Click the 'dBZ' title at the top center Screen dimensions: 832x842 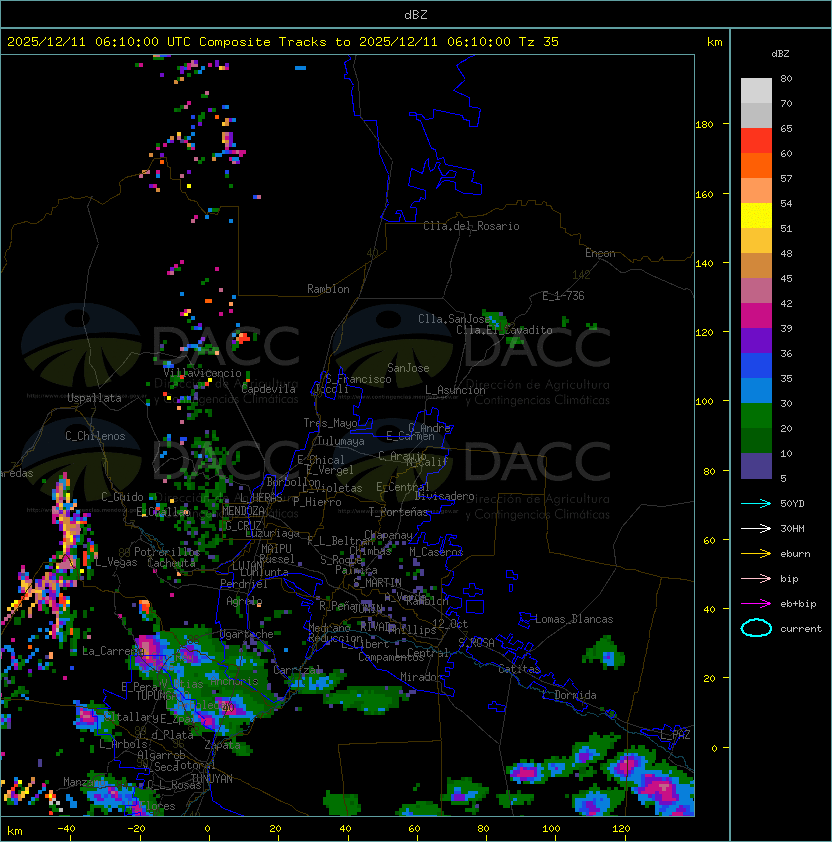pyautogui.click(x=416, y=14)
